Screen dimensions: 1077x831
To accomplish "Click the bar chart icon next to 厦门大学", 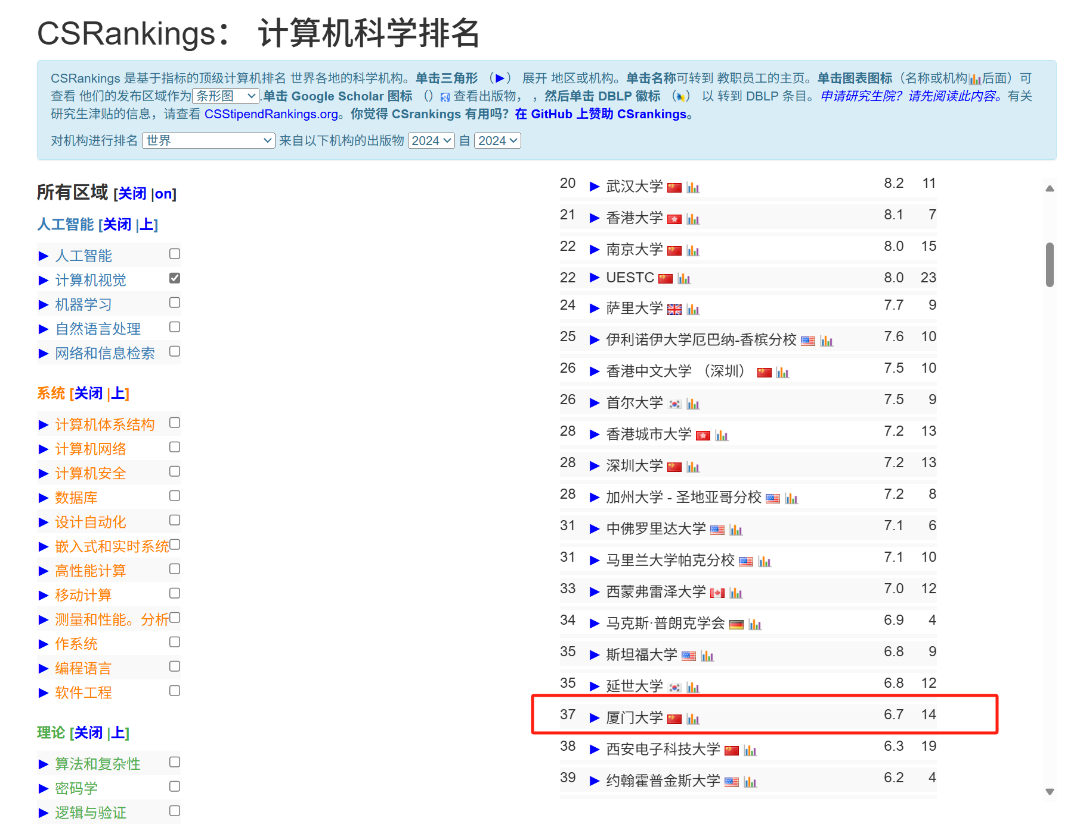I will [693, 719].
